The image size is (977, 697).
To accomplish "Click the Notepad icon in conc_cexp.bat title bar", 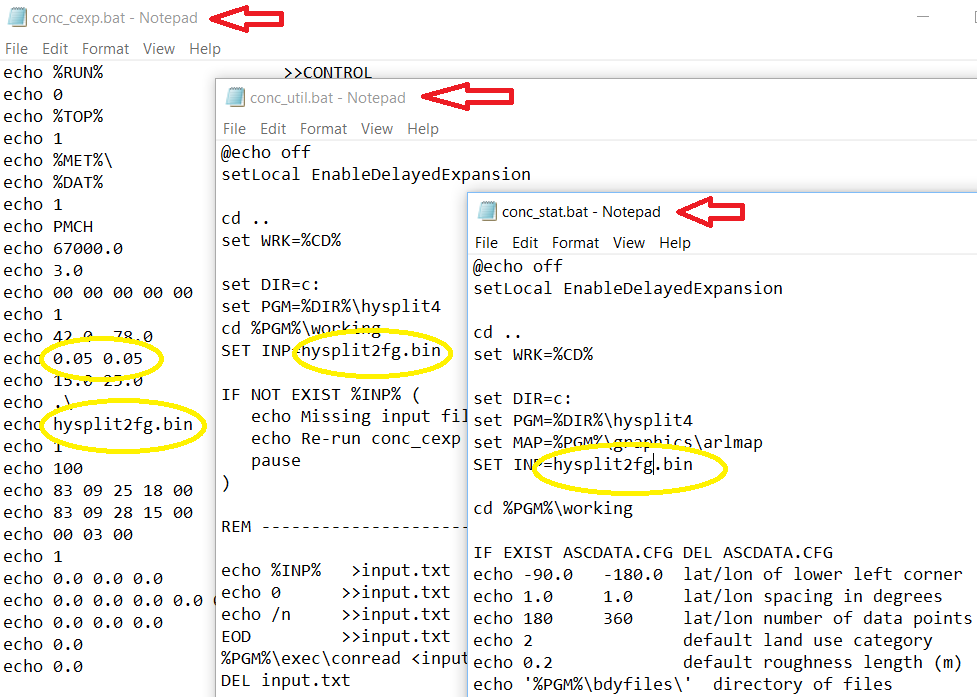I will [16, 18].
